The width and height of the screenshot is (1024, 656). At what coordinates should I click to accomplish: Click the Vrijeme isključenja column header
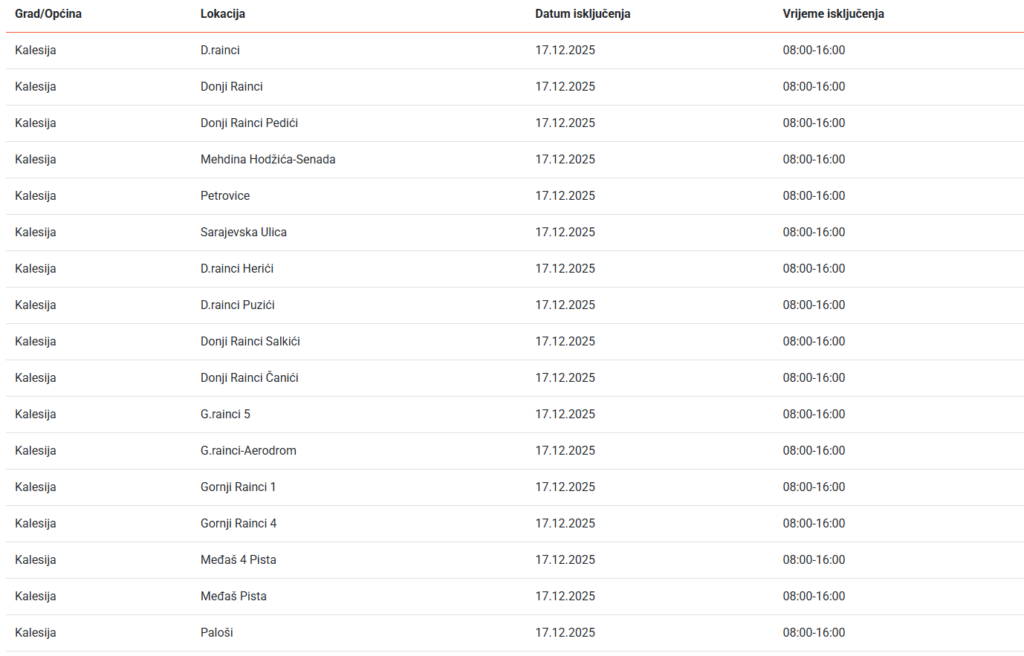click(x=833, y=14)
